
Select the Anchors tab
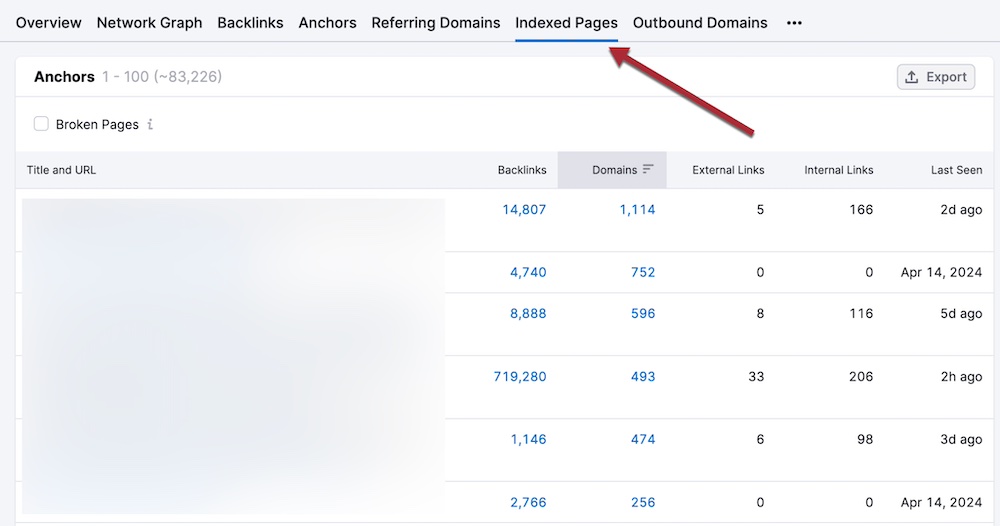coord(327,22)
